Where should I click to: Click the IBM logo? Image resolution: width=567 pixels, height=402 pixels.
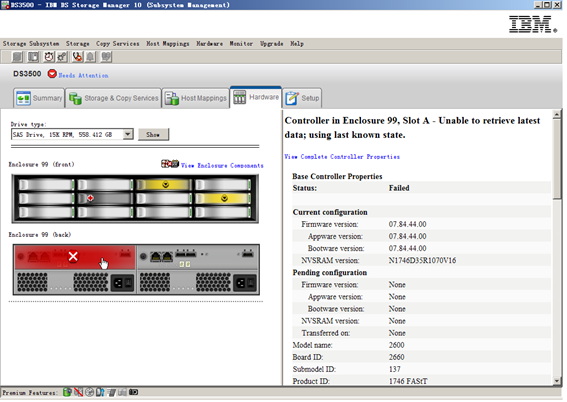coord(533,24)
